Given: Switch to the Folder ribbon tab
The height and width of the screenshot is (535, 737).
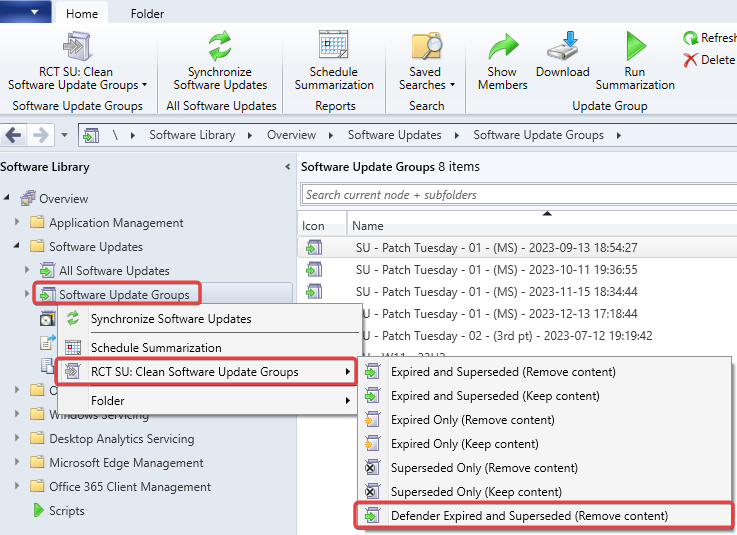Looking at the screenshot, I should click(x=147, y=14).
